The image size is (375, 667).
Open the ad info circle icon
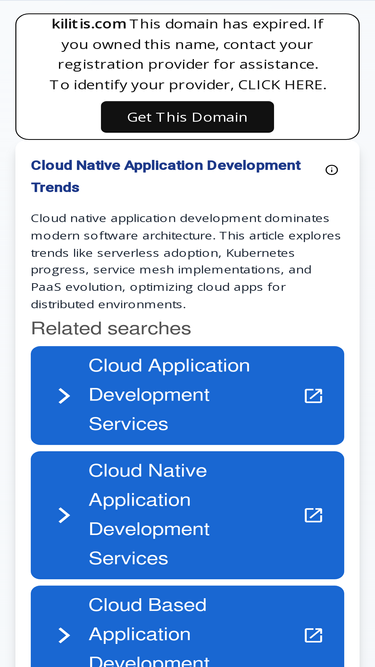click(332, 170)
